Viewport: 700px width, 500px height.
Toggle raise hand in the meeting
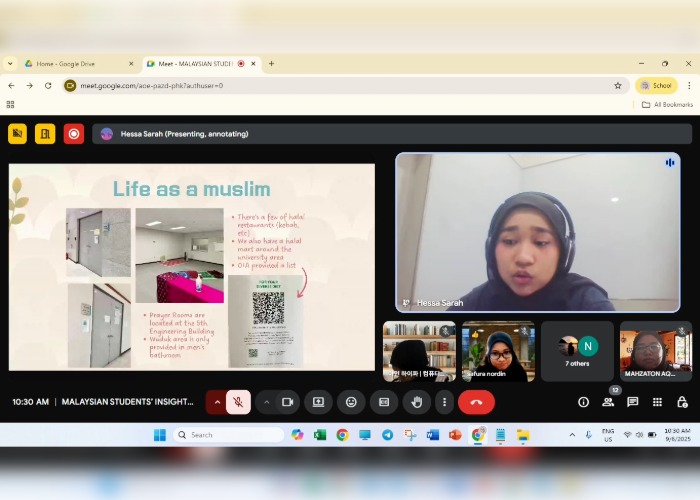(416, 402)
